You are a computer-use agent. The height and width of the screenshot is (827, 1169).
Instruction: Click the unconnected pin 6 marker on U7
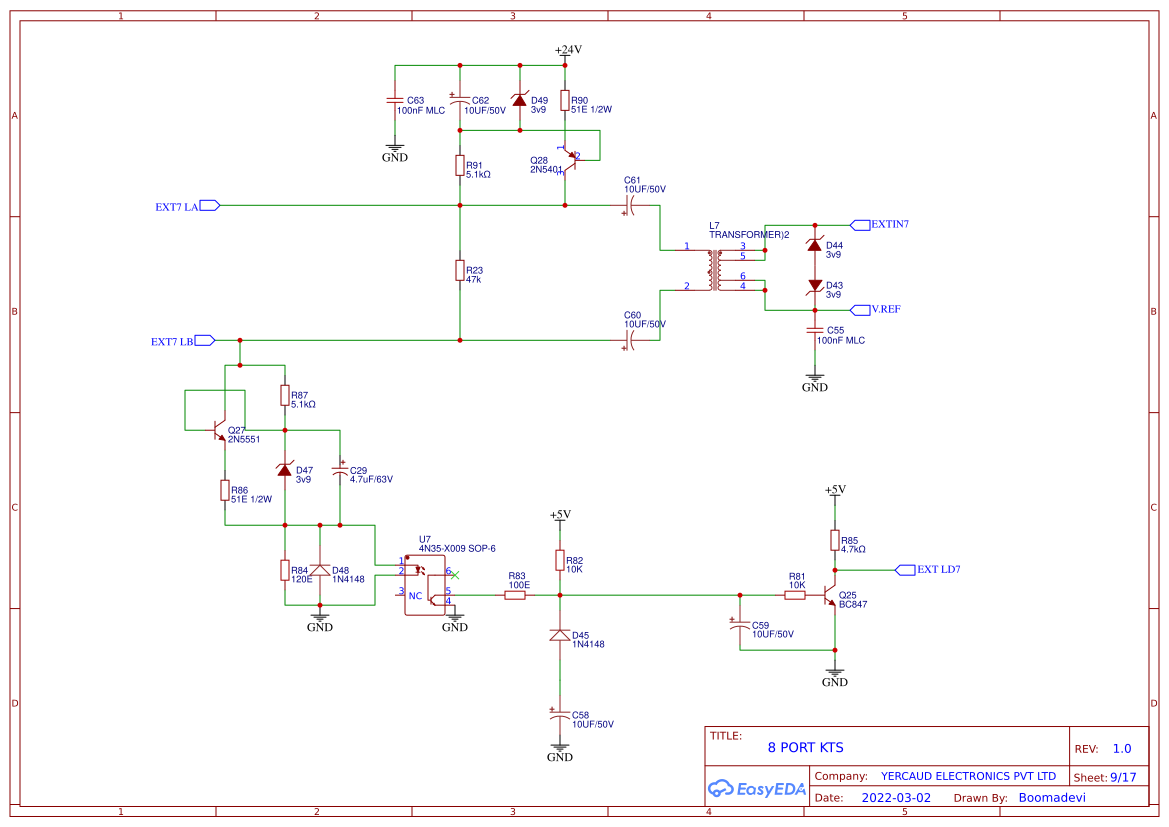(456, 575)
